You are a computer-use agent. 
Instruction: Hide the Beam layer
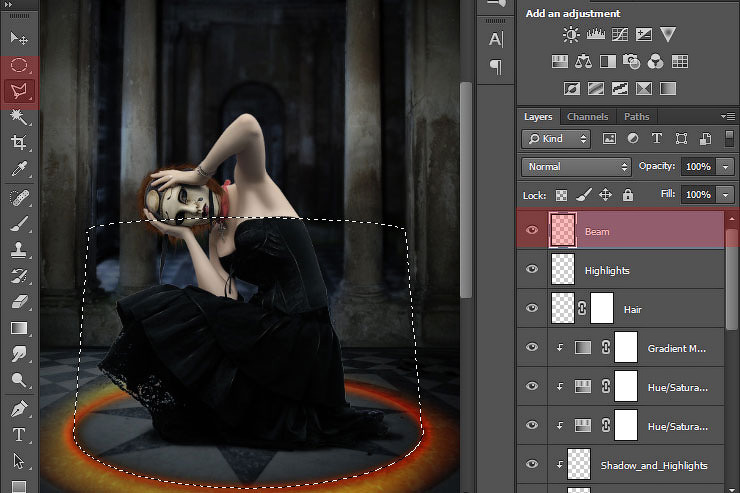tap(532, 231)
